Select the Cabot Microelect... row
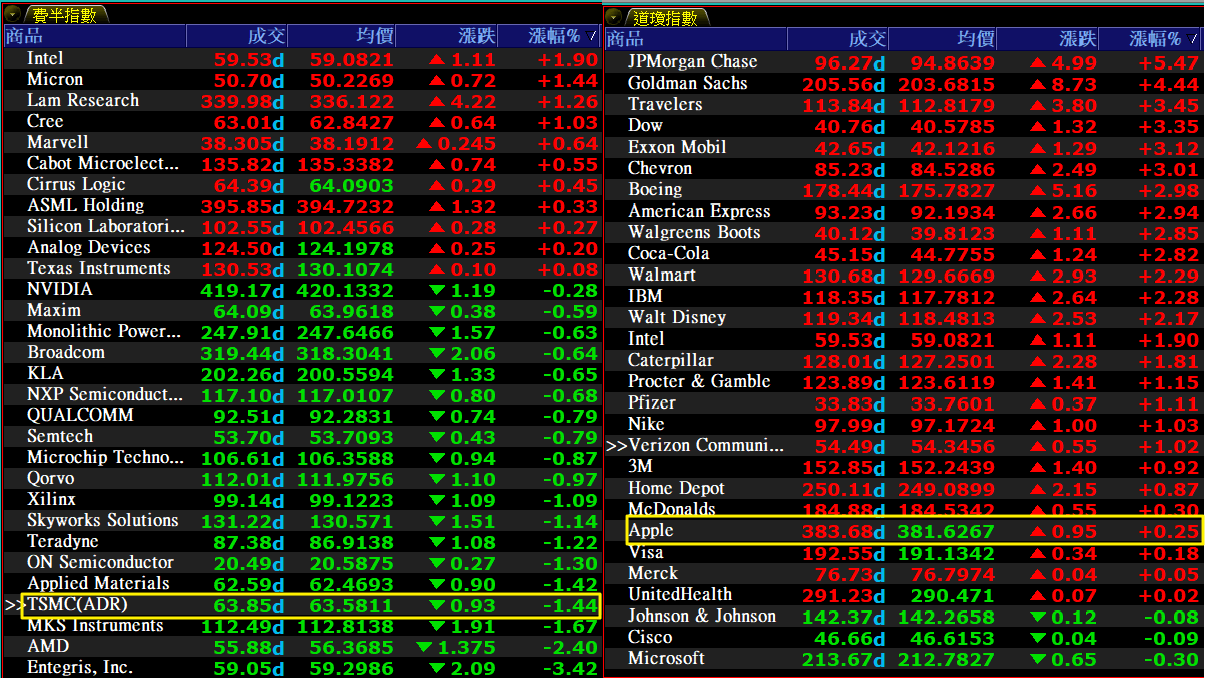Screen dimensions: 1206x678 tap(301, 164)
